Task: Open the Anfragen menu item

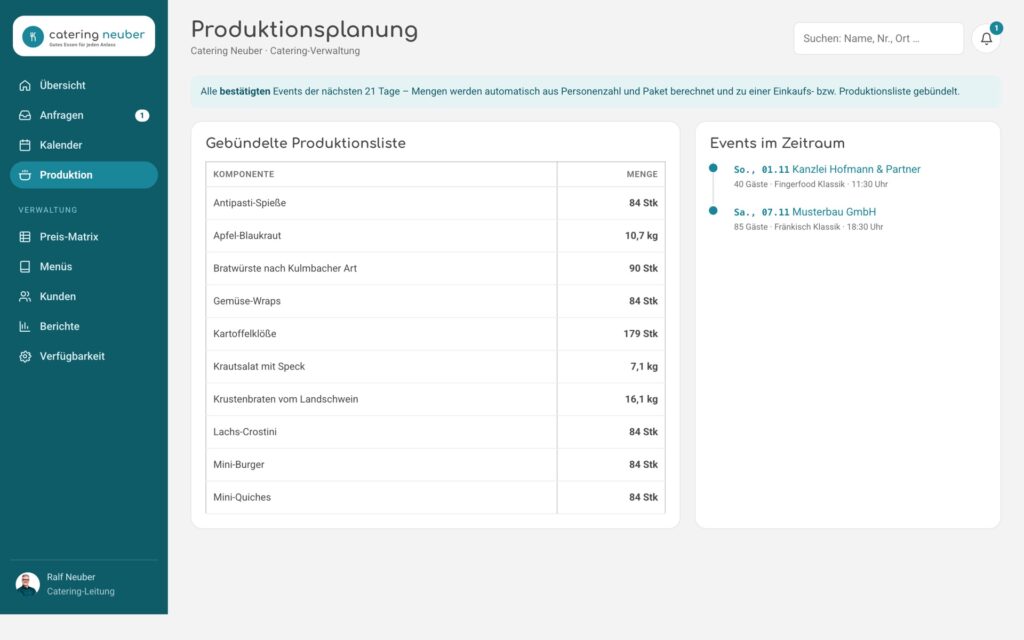Action: [x=84, y=116]
